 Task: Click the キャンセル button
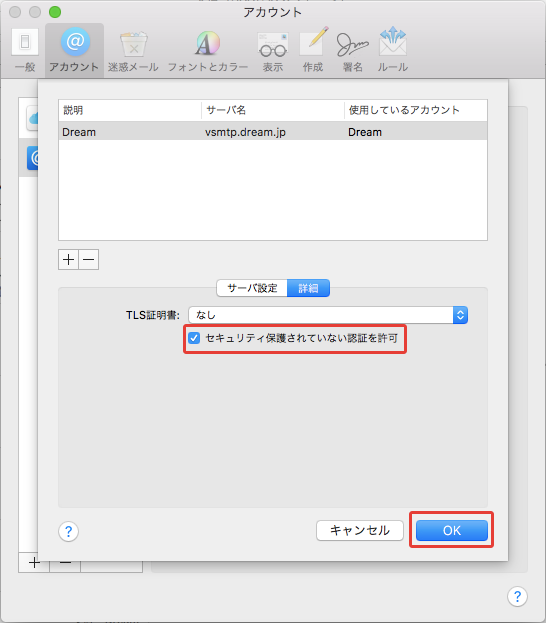[x=360, y=530]
